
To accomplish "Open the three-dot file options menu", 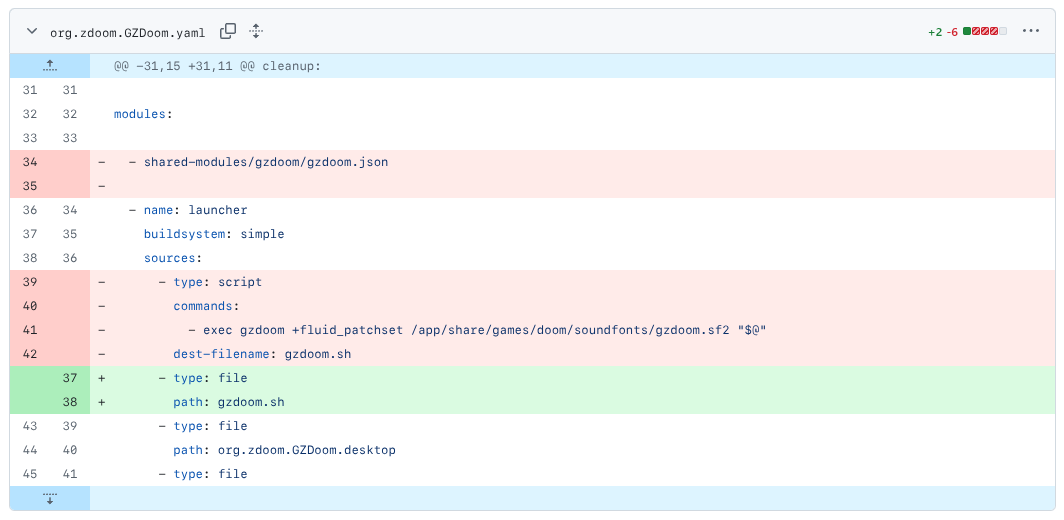I will point(1031,31).
